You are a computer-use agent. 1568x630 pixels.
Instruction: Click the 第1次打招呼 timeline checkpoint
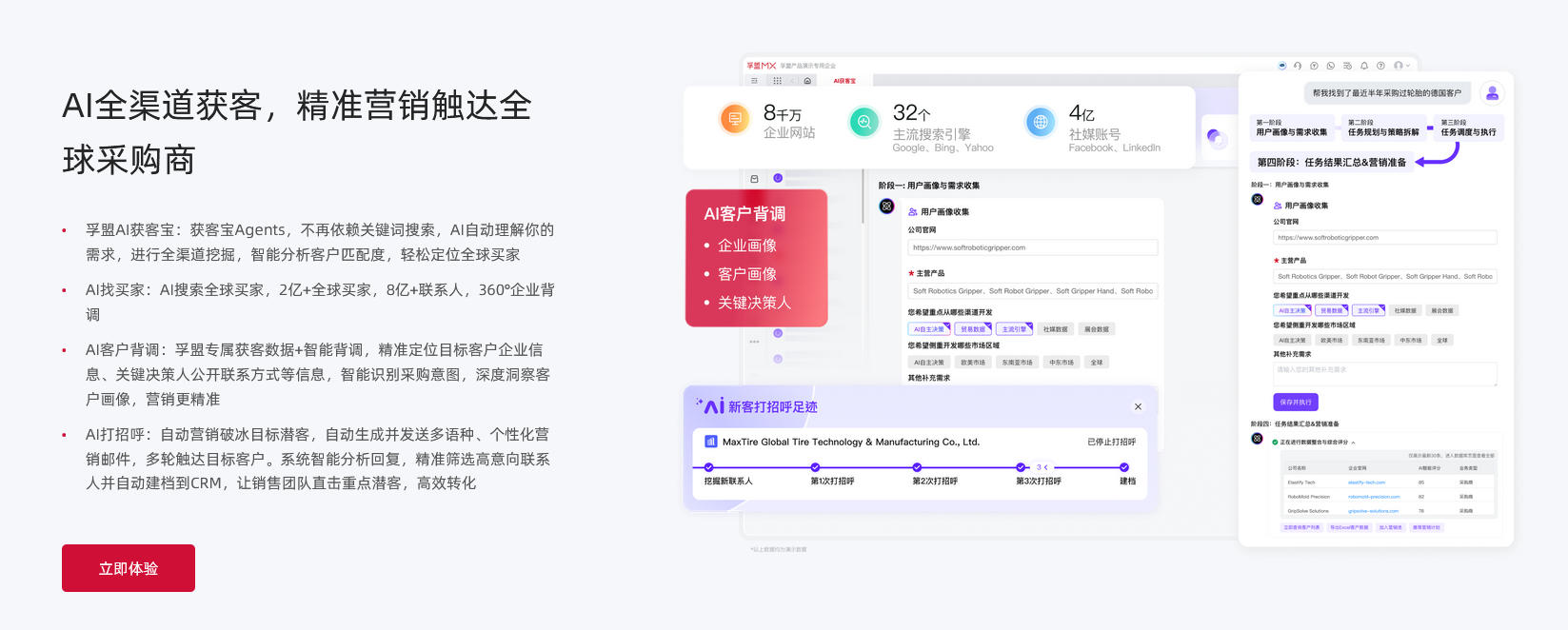point(815,467)
